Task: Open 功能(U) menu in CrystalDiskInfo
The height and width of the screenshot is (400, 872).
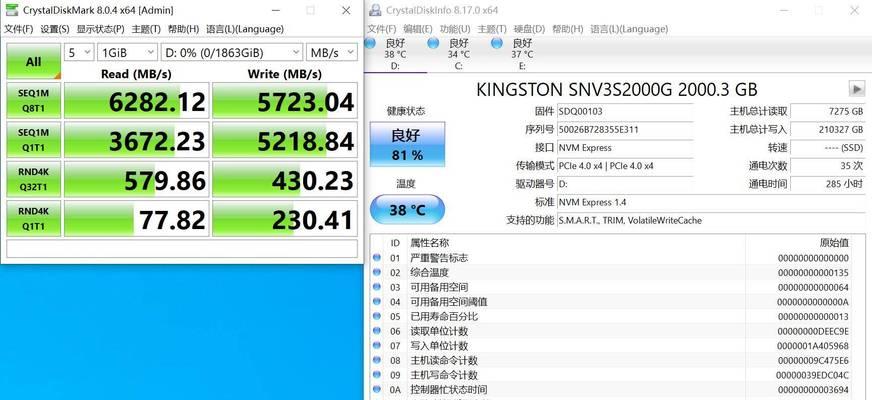Action: pyautogui.click(x=455, y=29)
